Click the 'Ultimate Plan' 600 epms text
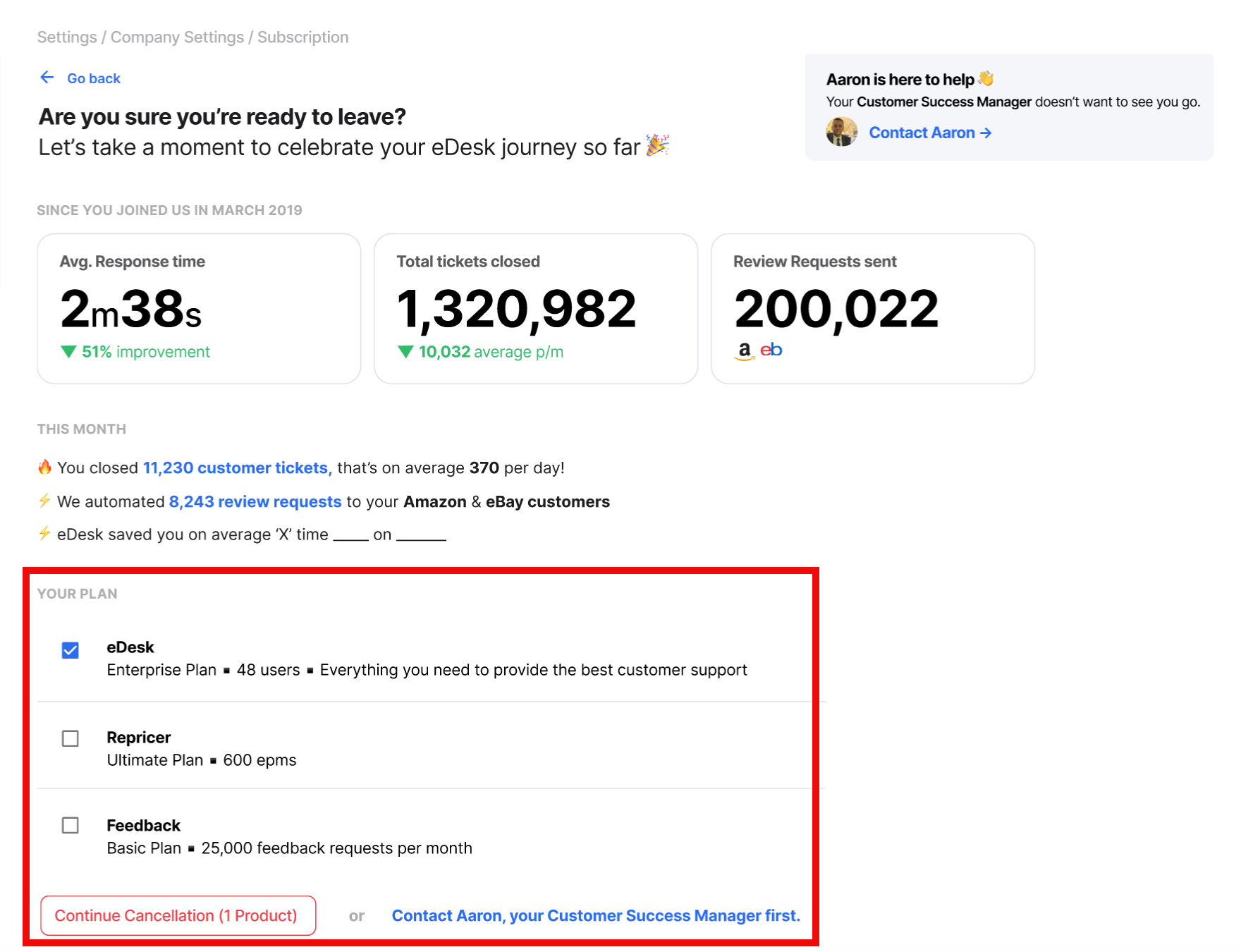 tap(202, 760)
